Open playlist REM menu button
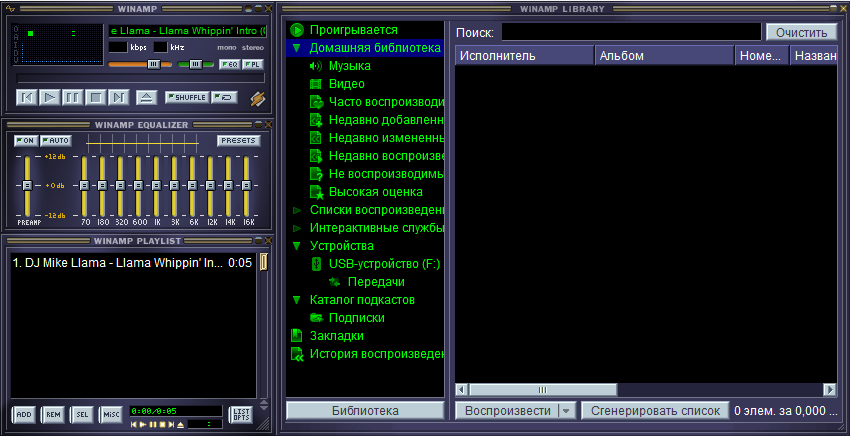 pyautogui.click(x=53, y=415)
